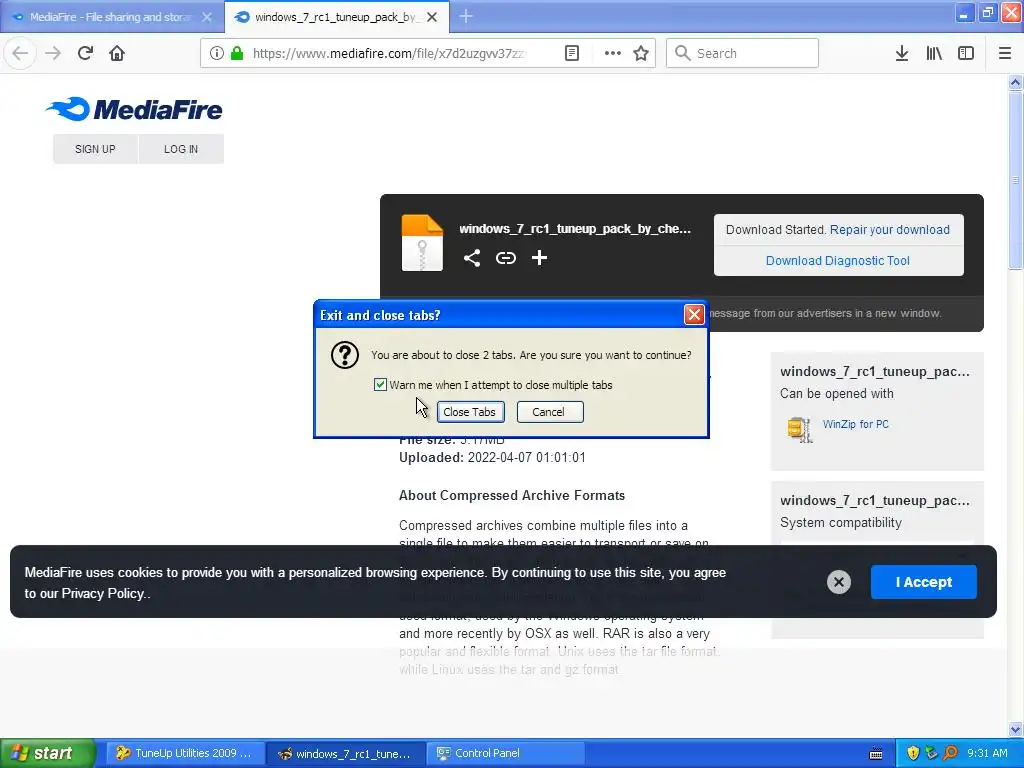Screen dimensions: 1024x768
Task: Uncheck Warn me when closing multiple tabs
Action: 380,385
